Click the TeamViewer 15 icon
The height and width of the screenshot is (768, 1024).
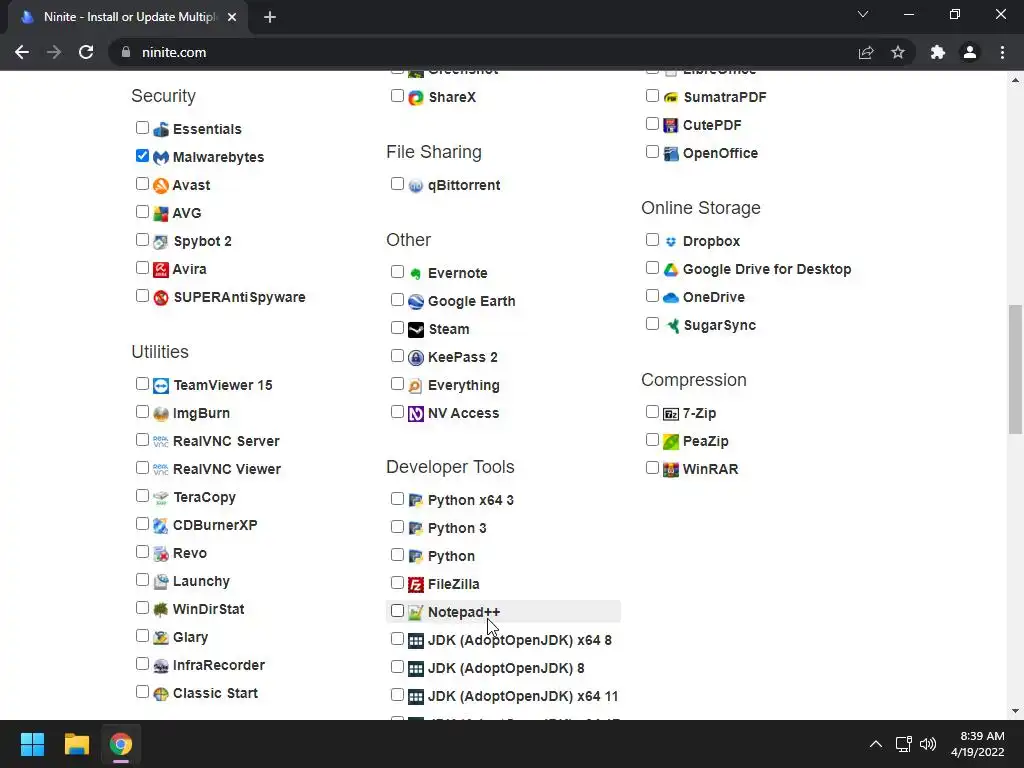[x=161, y=385]
